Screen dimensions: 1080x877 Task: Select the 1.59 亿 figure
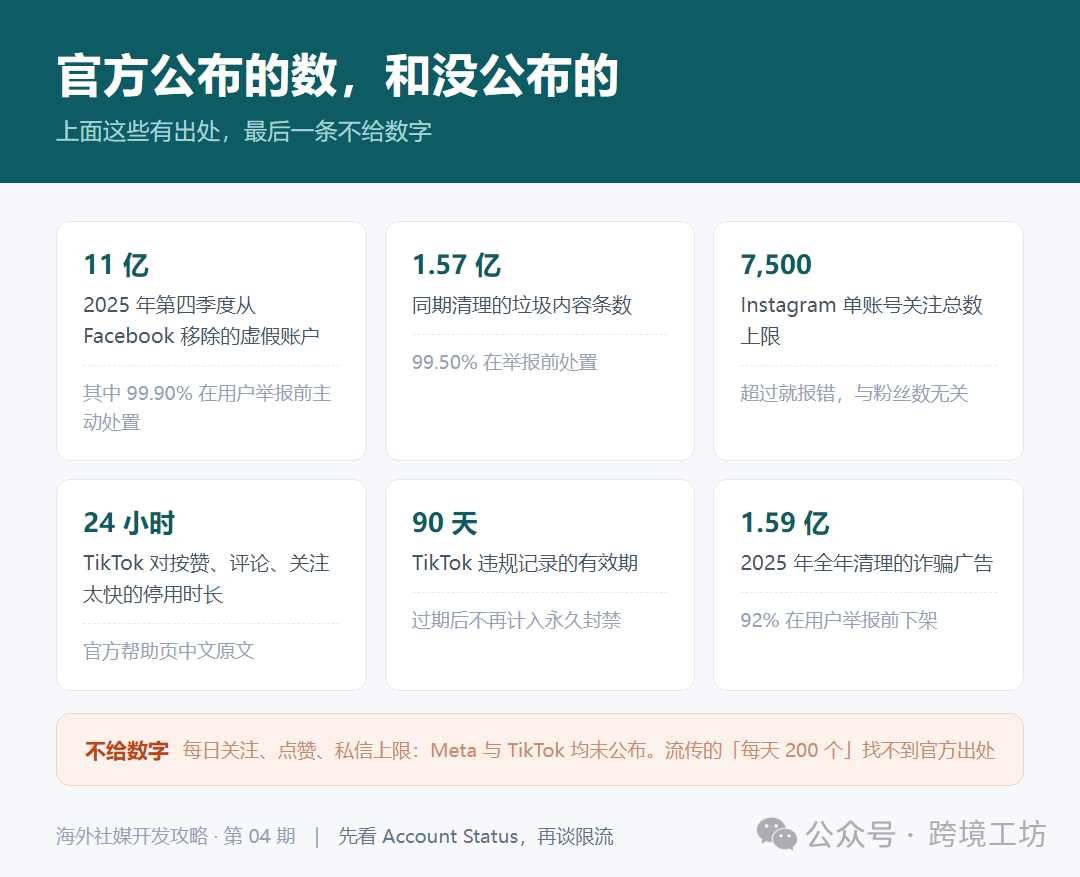pos(785,523)
